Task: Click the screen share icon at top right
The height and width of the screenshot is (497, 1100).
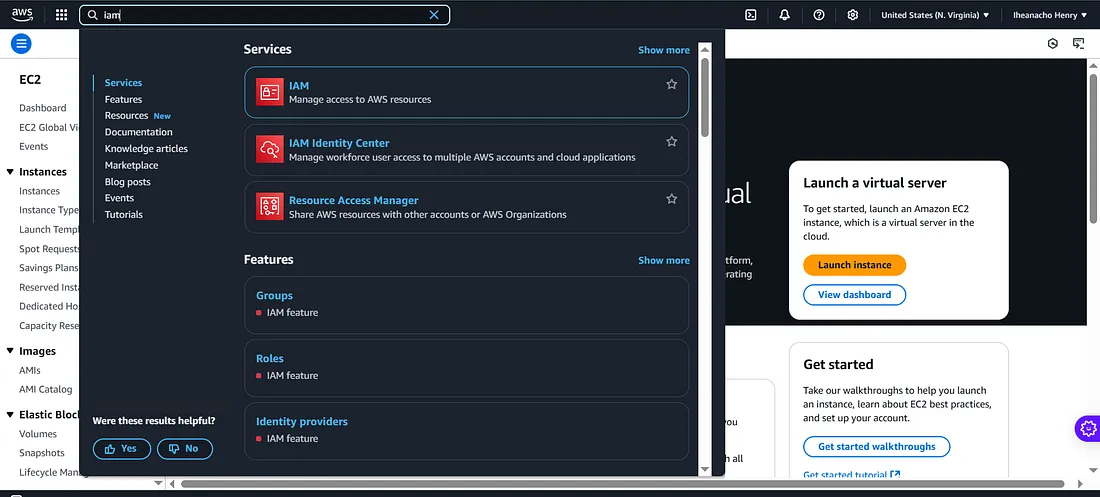Action: point(1078,44)
